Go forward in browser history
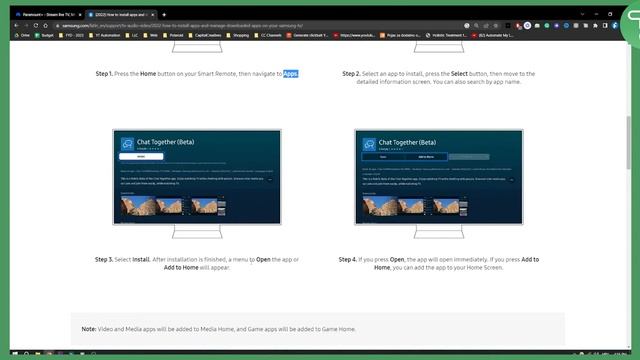Screen dimensions: 640x360 [x=26, y=25]
